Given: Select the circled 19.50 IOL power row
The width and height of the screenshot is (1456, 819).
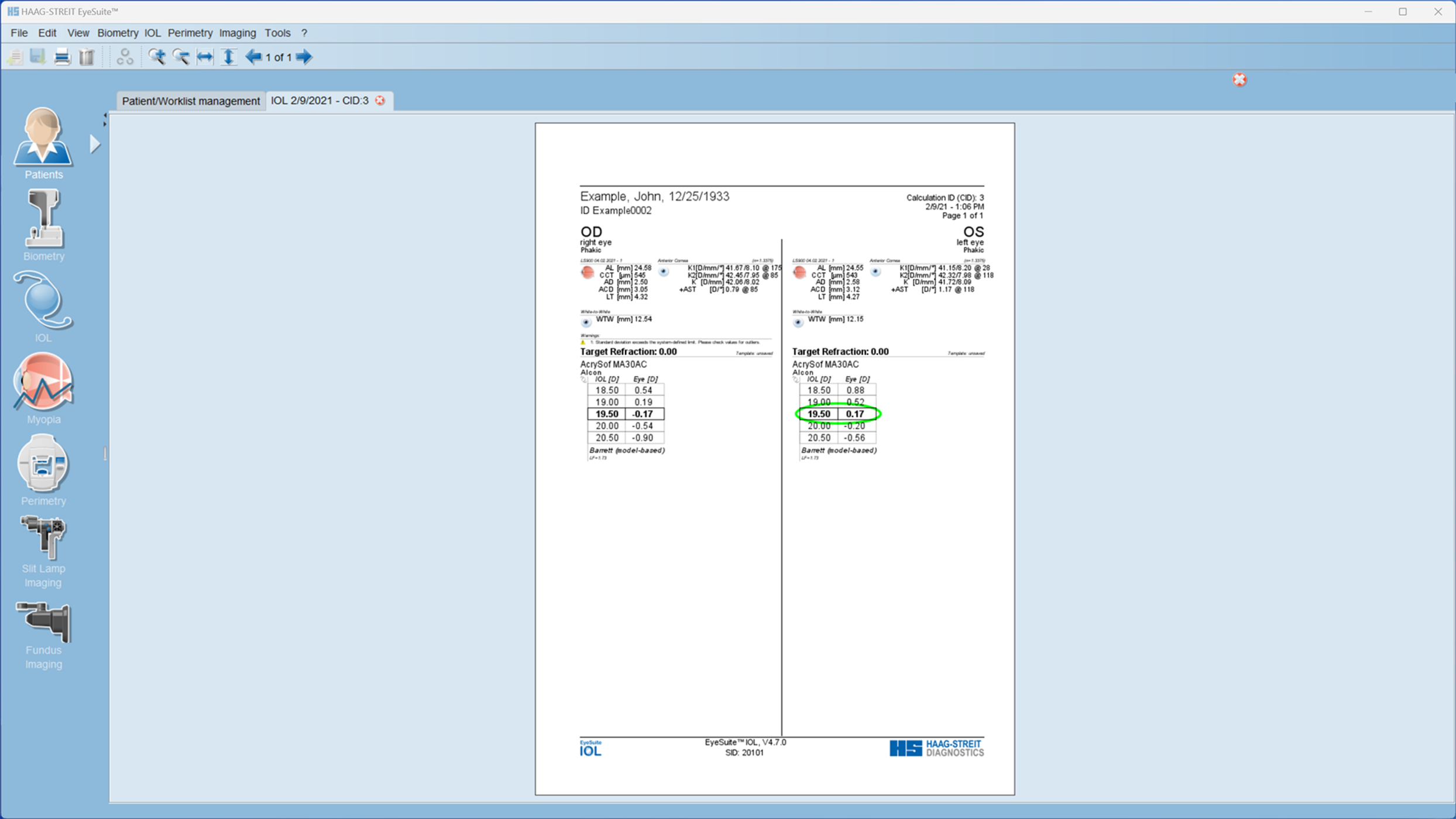Looking at the screenshot, I should [x=837, y=414].
